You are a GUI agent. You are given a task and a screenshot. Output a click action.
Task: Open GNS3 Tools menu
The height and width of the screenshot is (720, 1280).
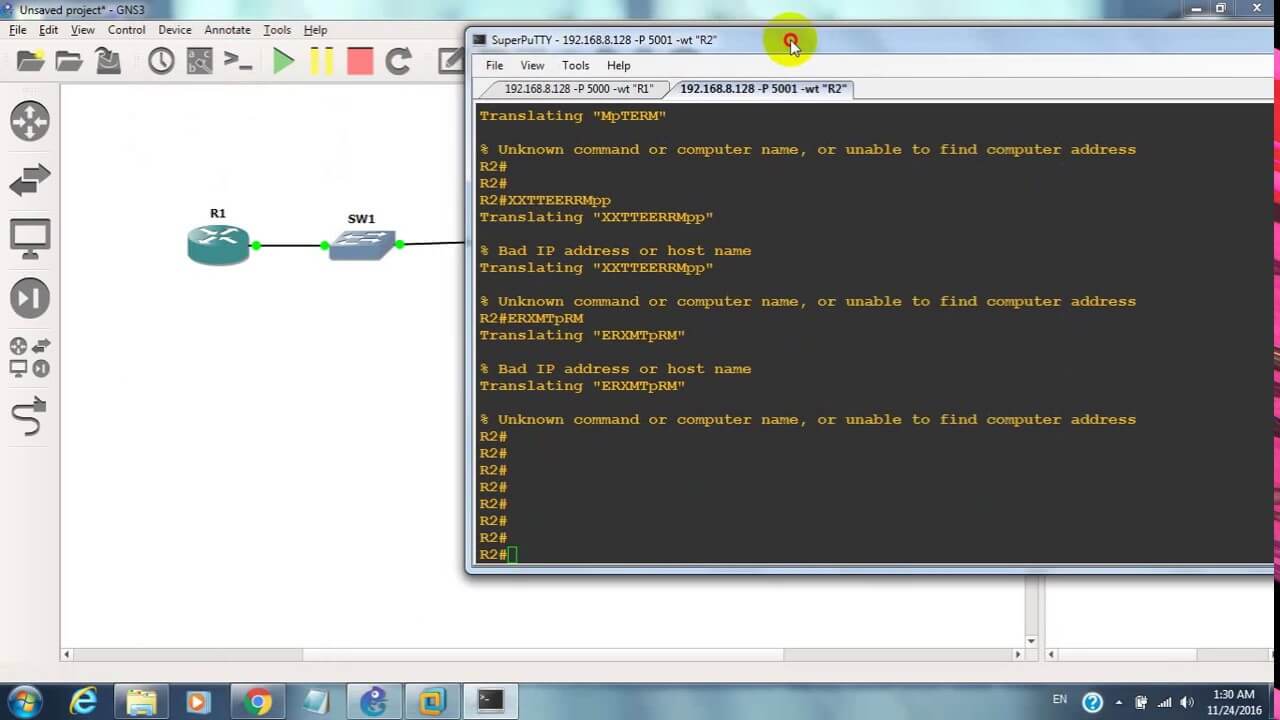point(277,30)
